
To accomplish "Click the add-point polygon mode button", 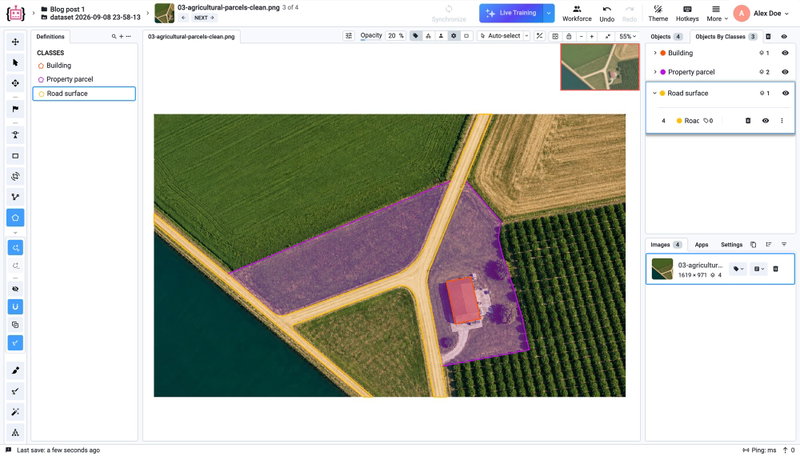I will click(x=15, y=248).
